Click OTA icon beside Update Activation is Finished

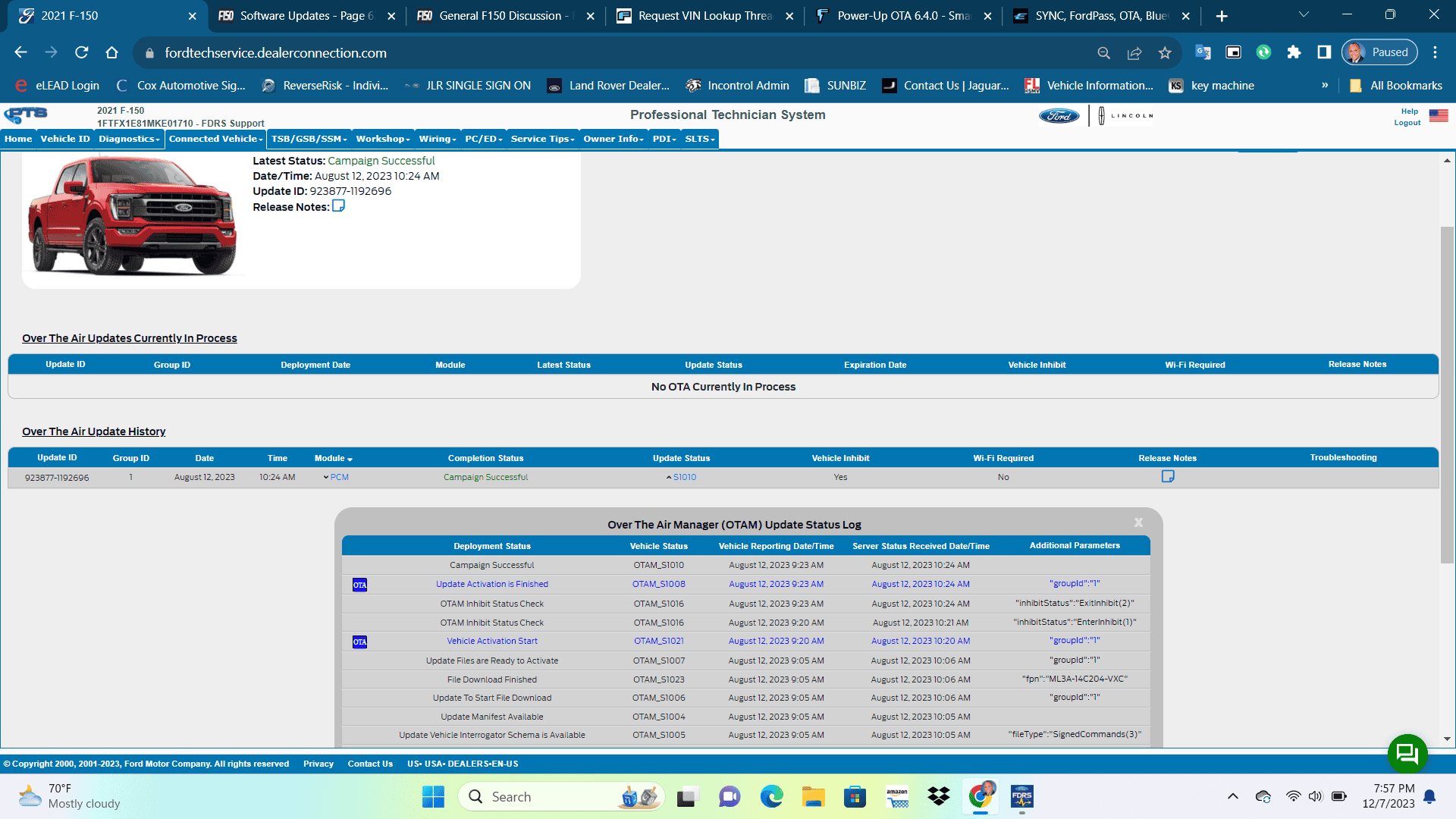click(359, 585)
